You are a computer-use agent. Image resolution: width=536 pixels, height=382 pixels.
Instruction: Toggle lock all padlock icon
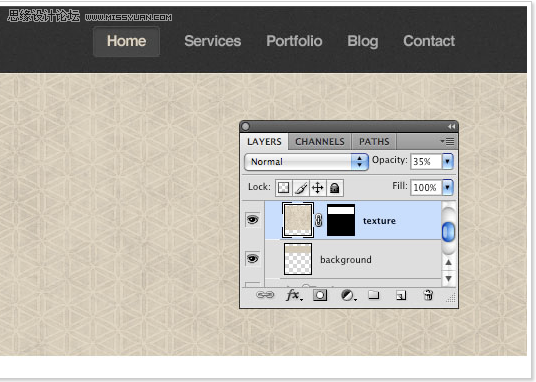335,188
